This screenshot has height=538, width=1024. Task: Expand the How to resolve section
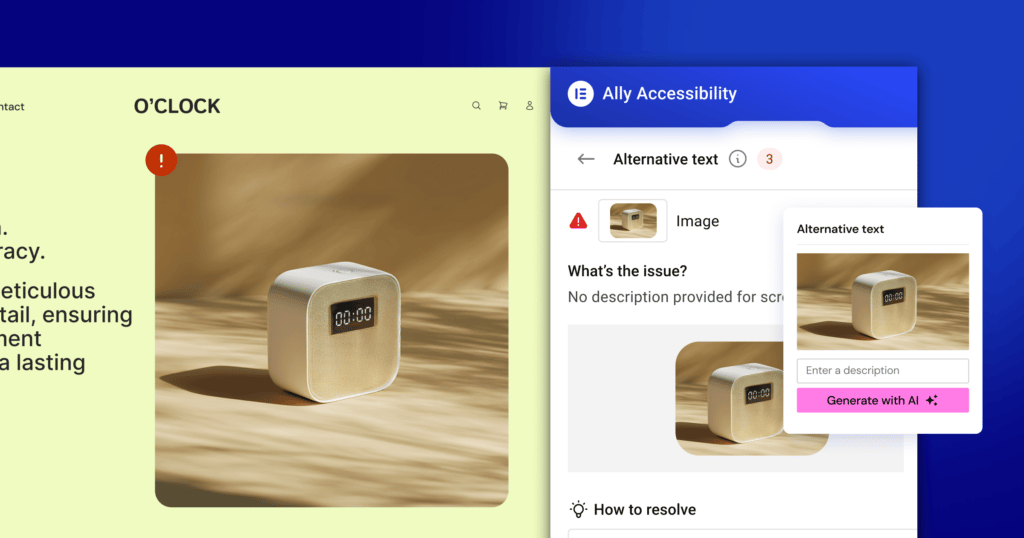point(644,509)
